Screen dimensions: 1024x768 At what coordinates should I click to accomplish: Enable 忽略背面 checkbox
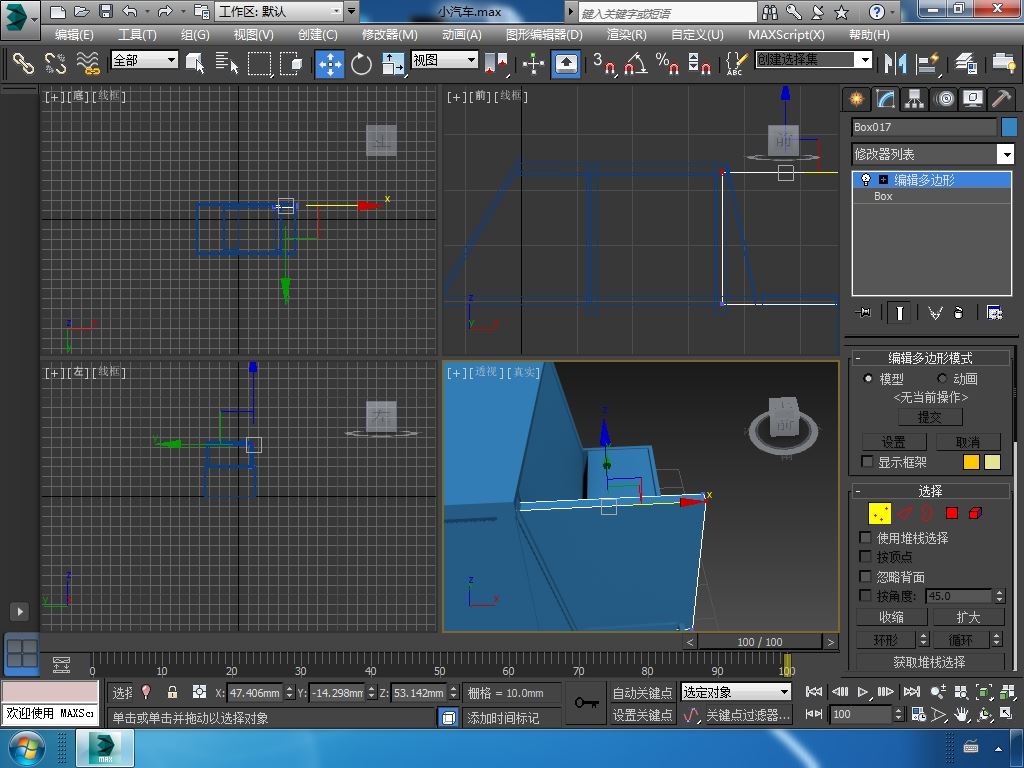866,576
